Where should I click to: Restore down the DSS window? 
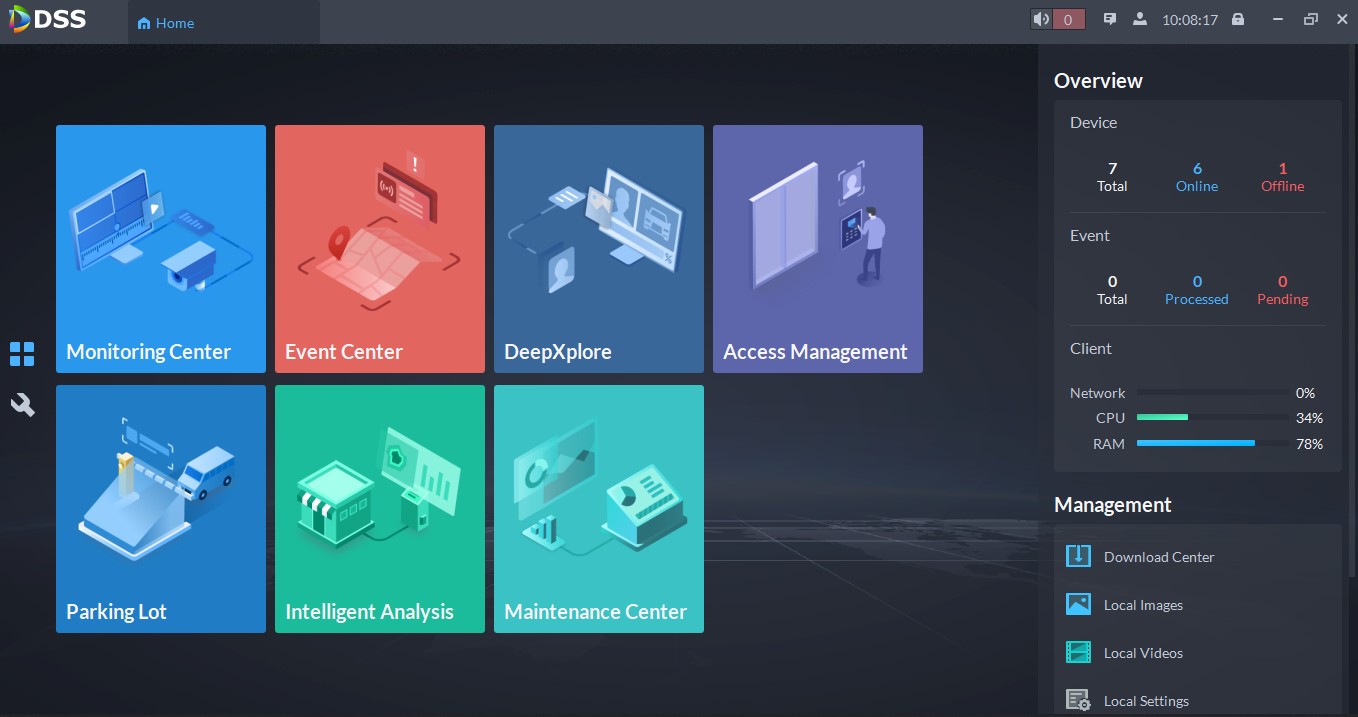(x=1310, y=19)
